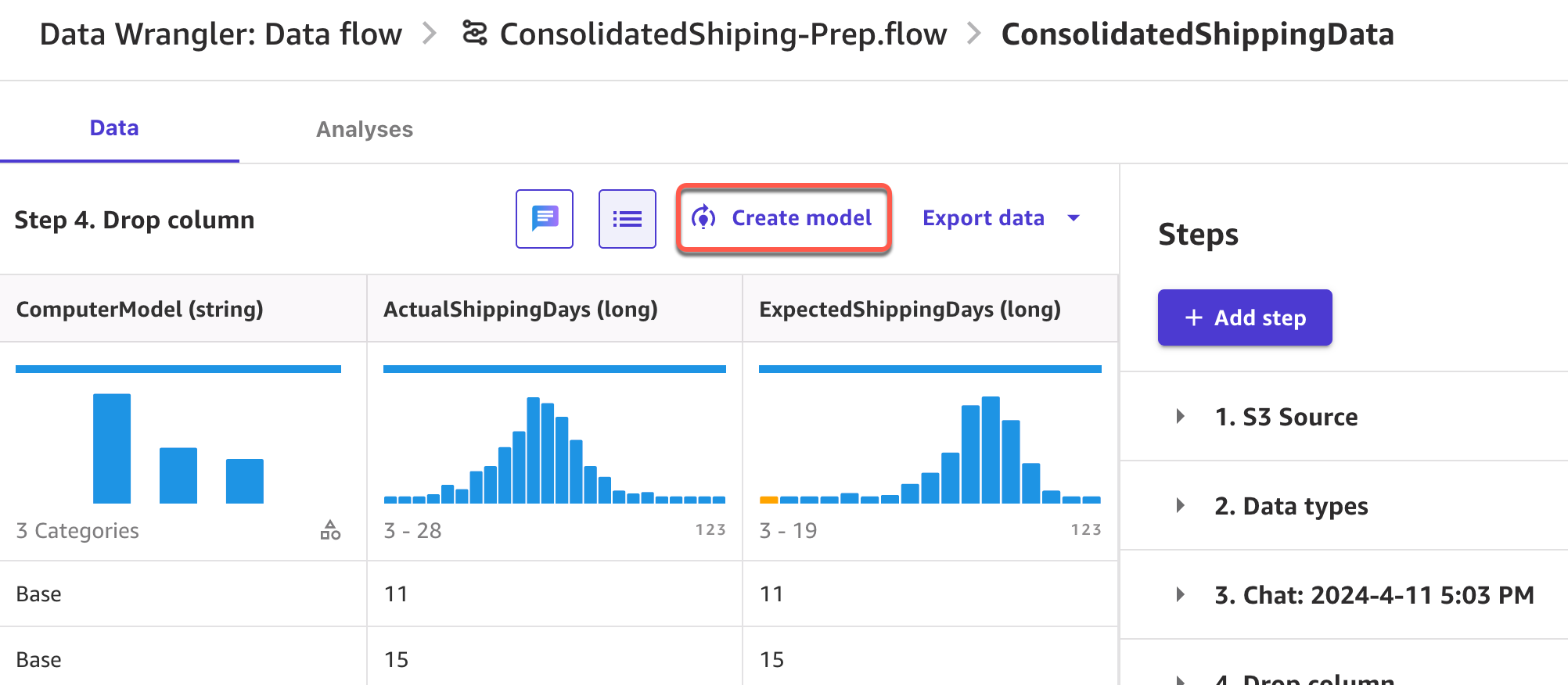Click the categorical type icon under ComputerModel
1568x685 pixels.
tap(330, 530)
